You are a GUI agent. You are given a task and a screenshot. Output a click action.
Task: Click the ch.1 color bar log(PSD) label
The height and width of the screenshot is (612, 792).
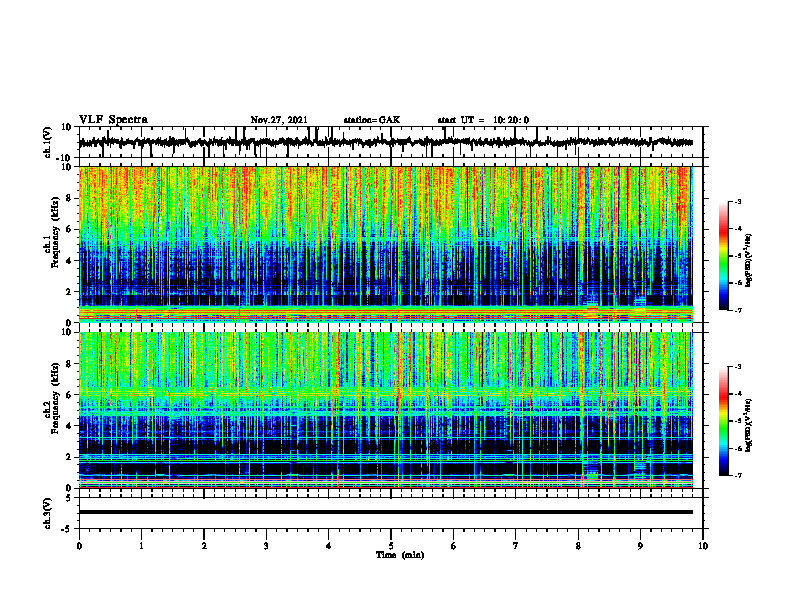pyautogui.click(x=748, y=261)
